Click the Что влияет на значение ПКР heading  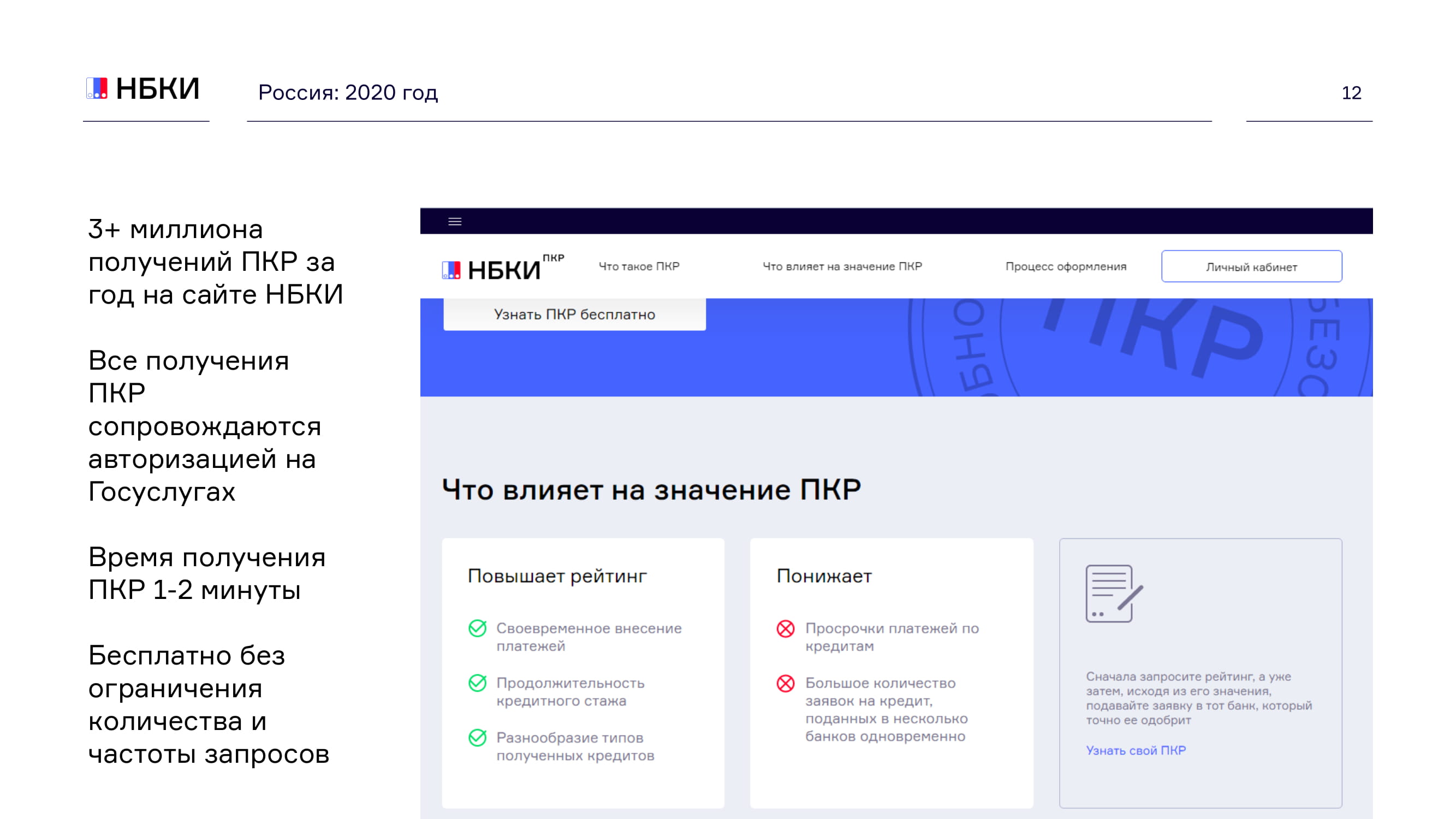point(651,489)
